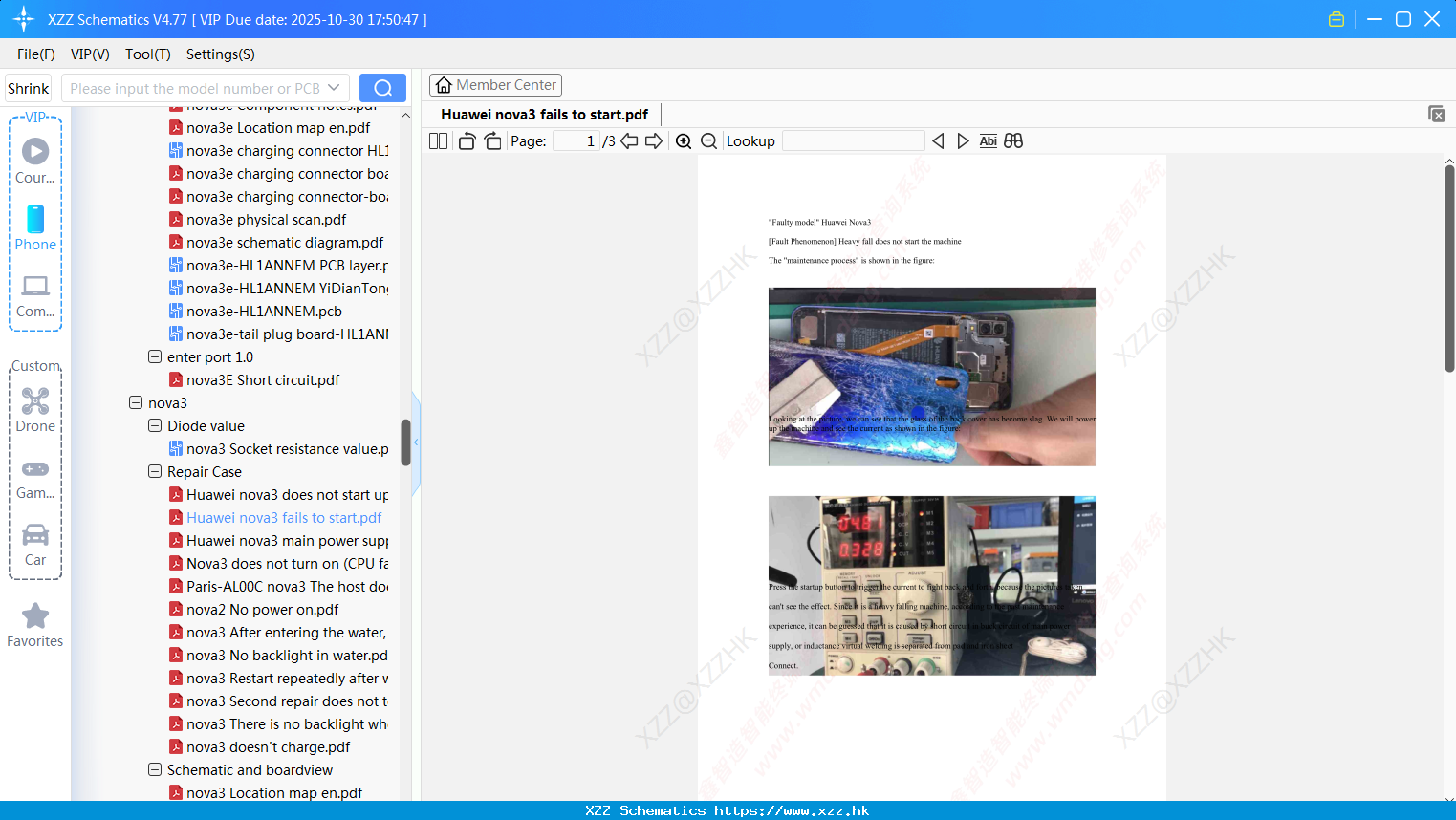Zoom in on the PDF
This screenshot has width=1456, height=820.
684,140
